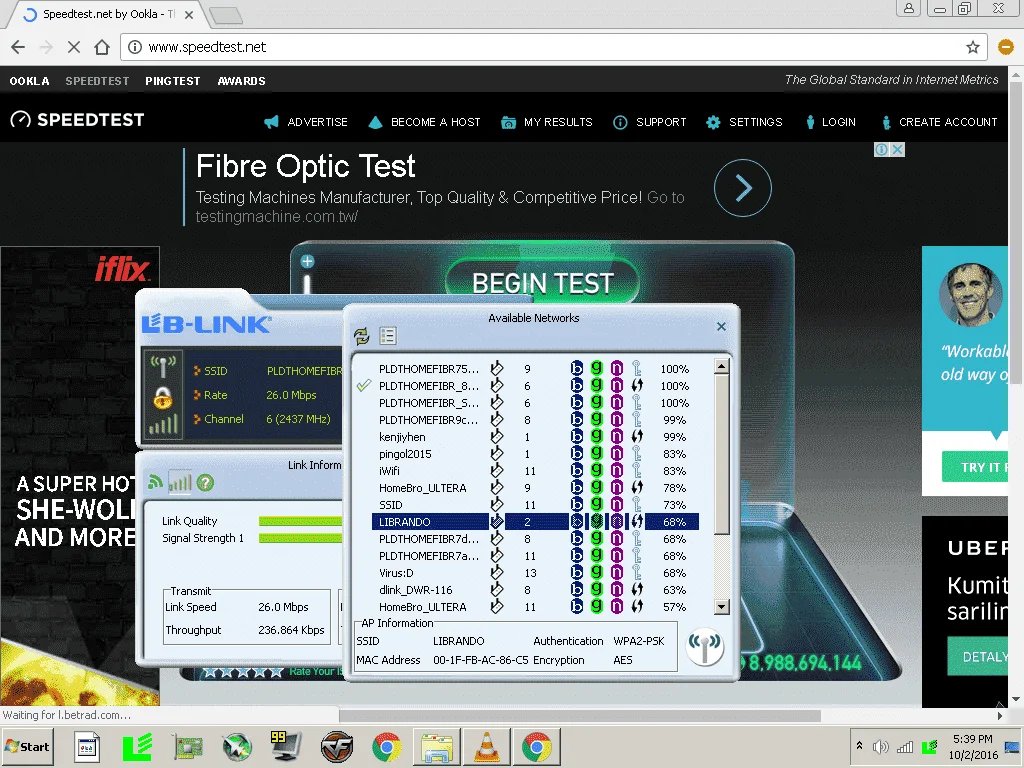Open the site survey icon in LB-LINK panel

coord(155,483)
